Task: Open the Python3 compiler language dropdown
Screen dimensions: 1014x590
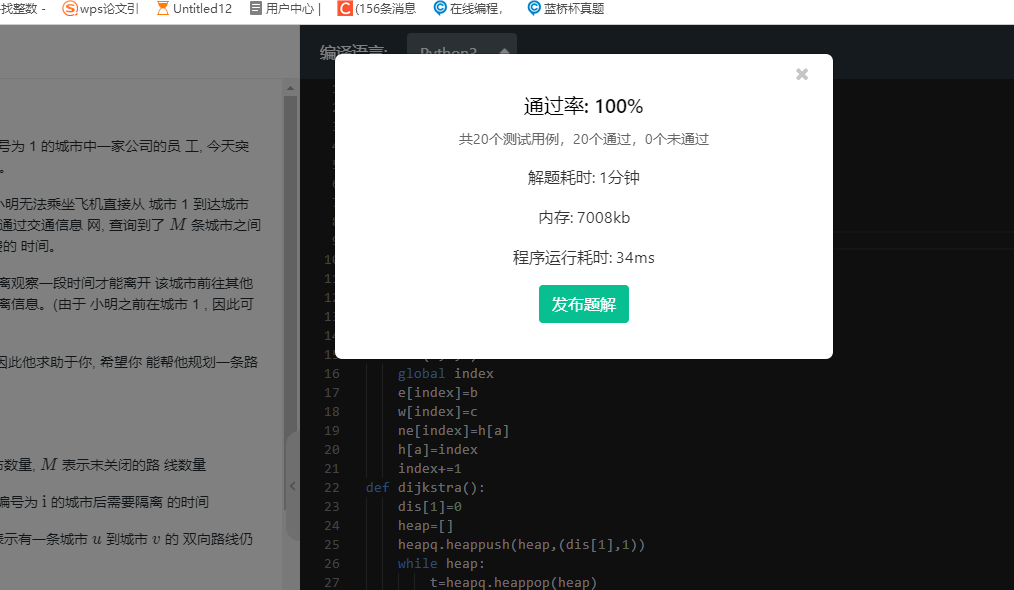Action: click(461, 48)
